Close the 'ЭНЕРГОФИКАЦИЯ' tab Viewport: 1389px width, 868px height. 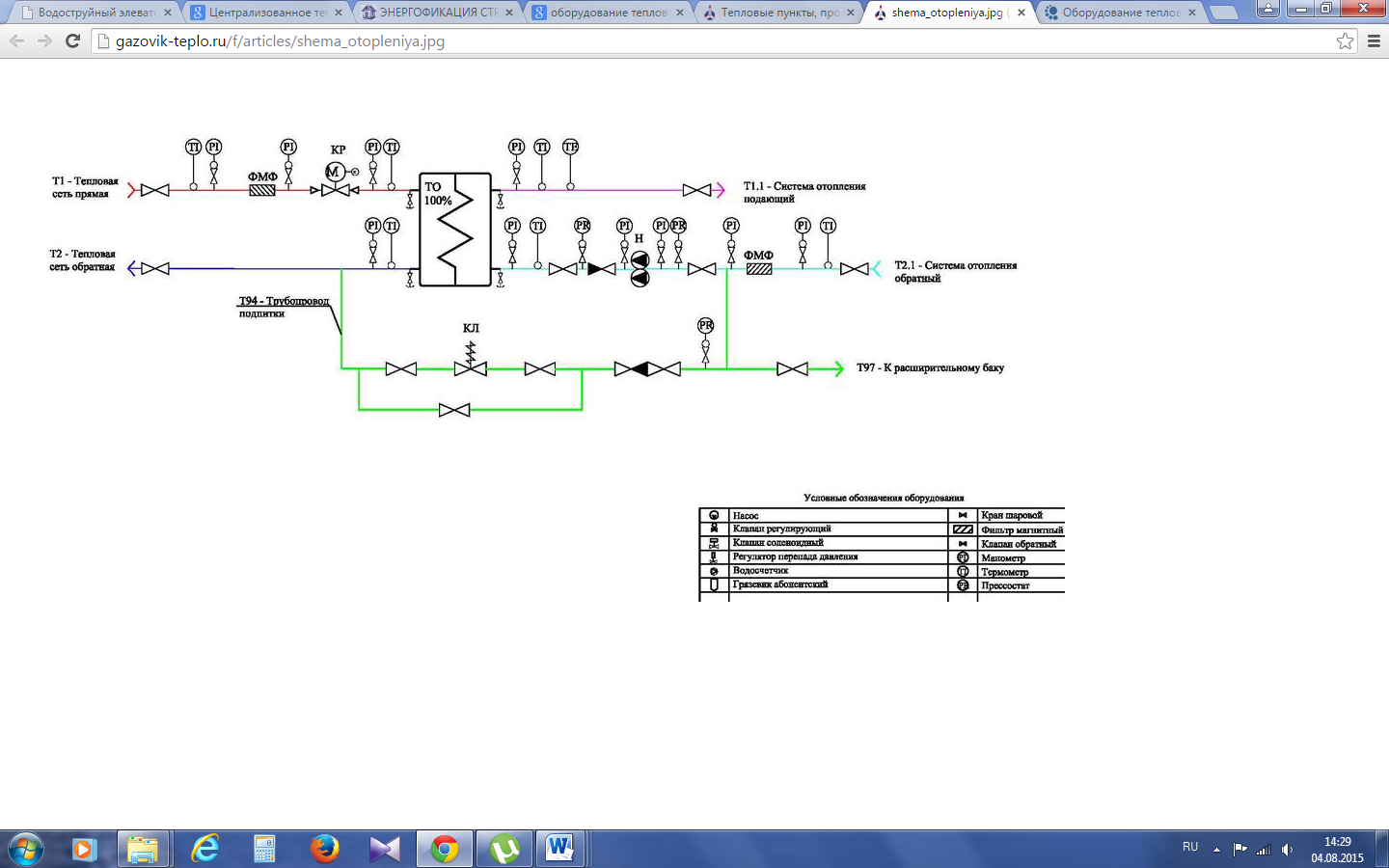[509, 13]
